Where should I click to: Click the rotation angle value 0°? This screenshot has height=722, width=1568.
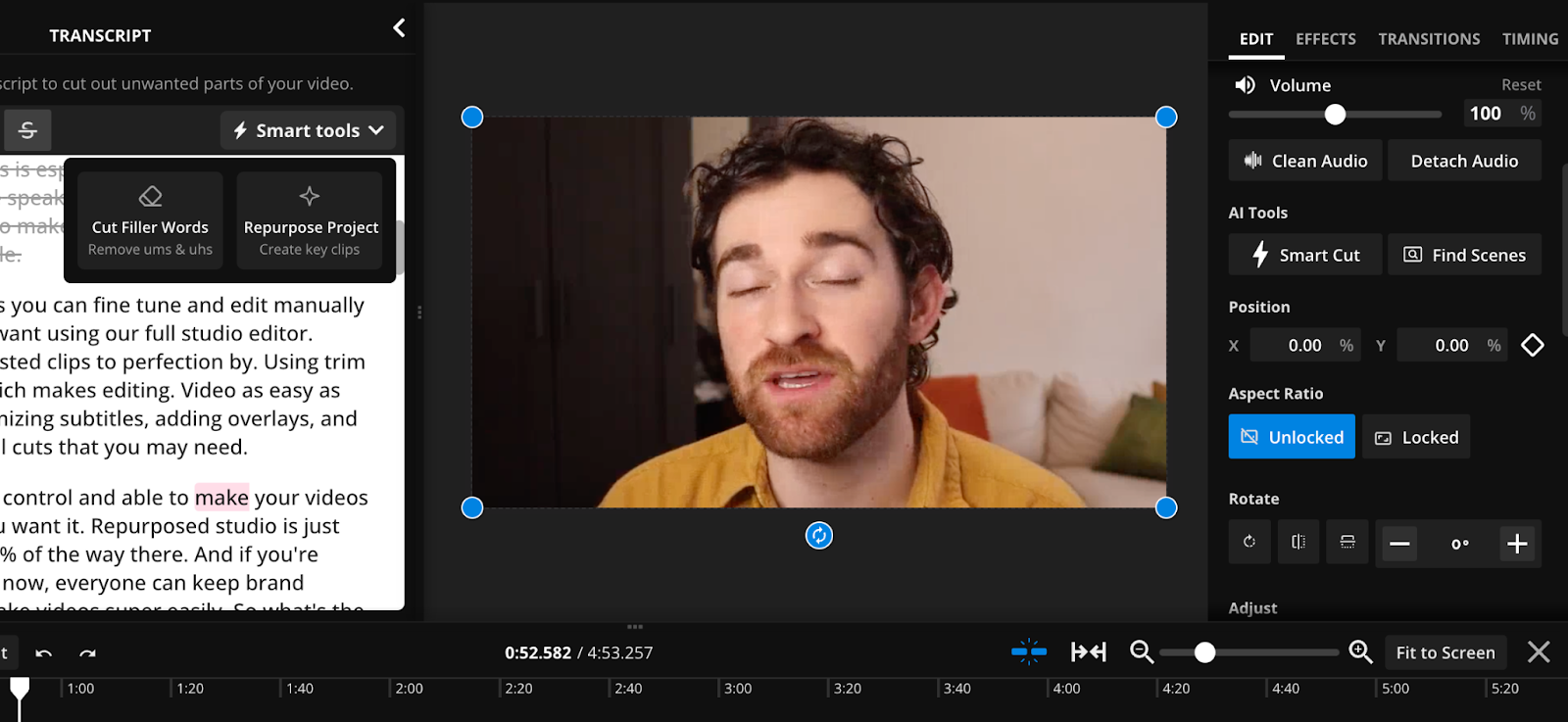1459,544
